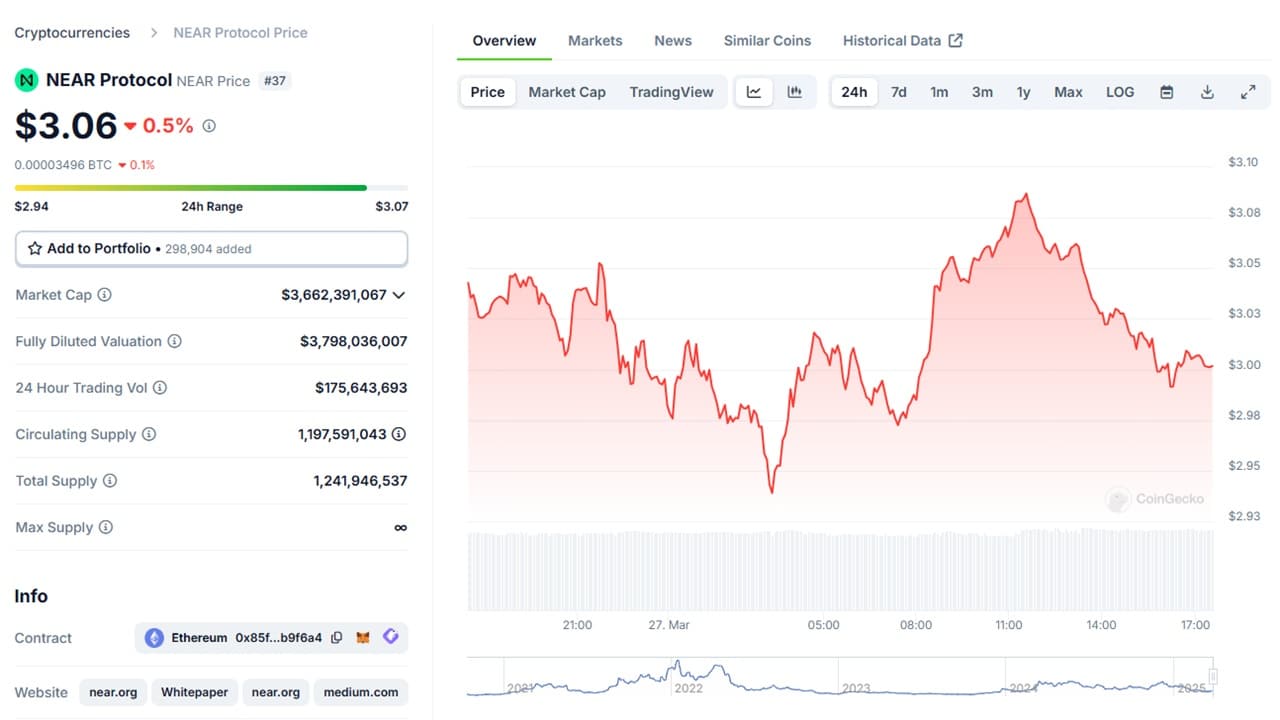Screen dimensions: 1280x720
Task: Click the volume bars below the price chart
Action: (x=840, y=570)
